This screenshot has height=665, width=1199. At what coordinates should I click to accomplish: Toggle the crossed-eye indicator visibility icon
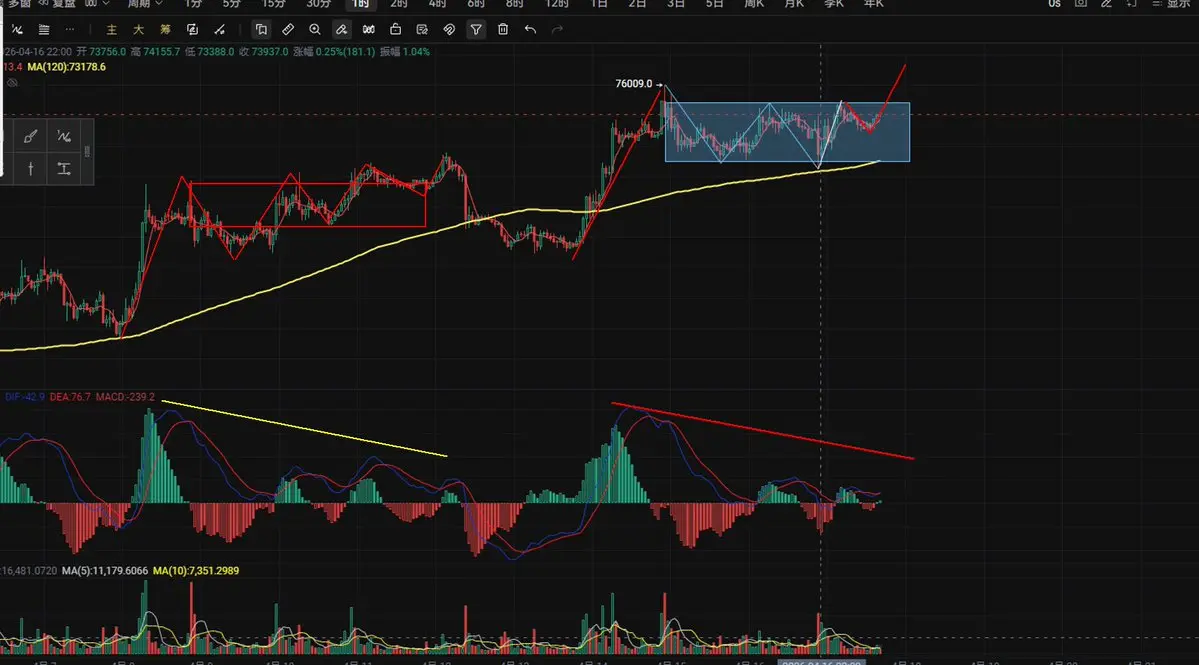(x=12, y=82)
